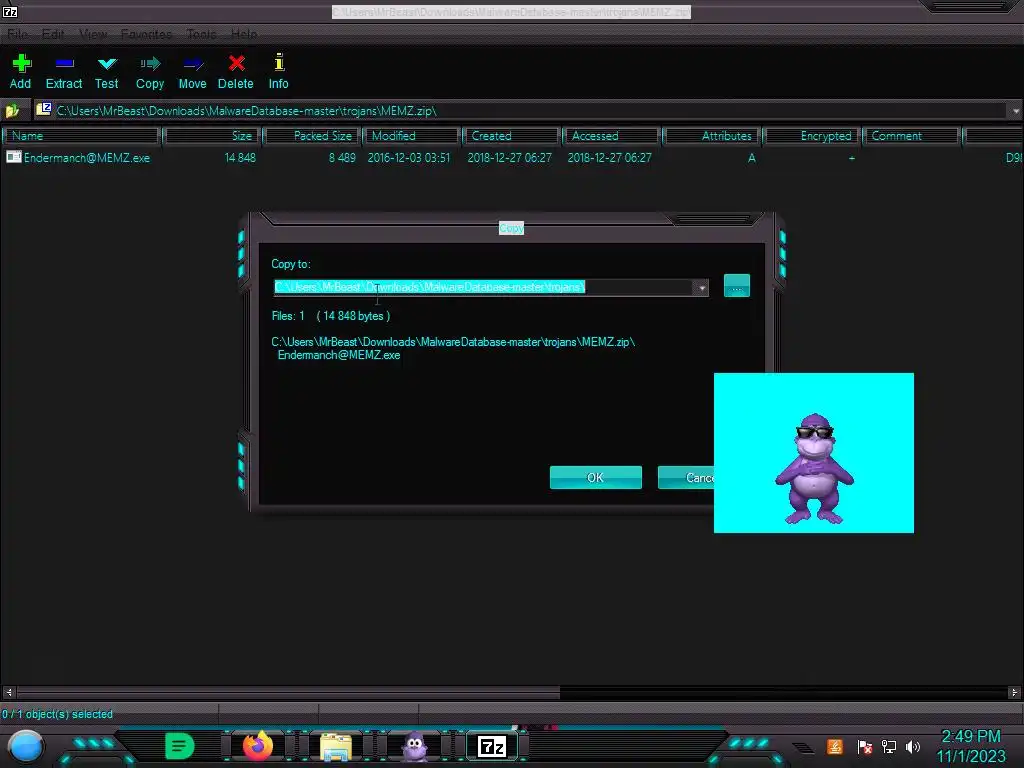Switch to the 7z taskbar item
The width and height of the screenshot is (1024, 768).
[492, 746]
